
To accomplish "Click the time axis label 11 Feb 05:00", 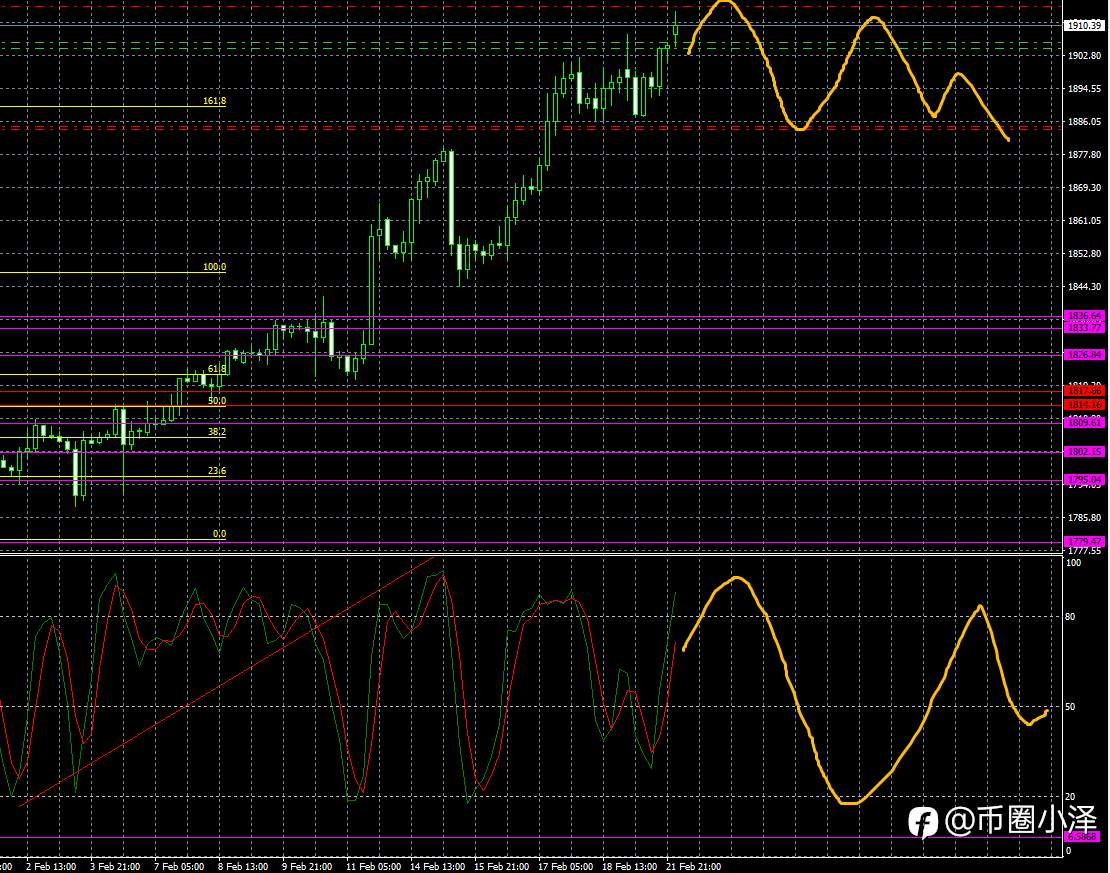I will tap(373, 867).
